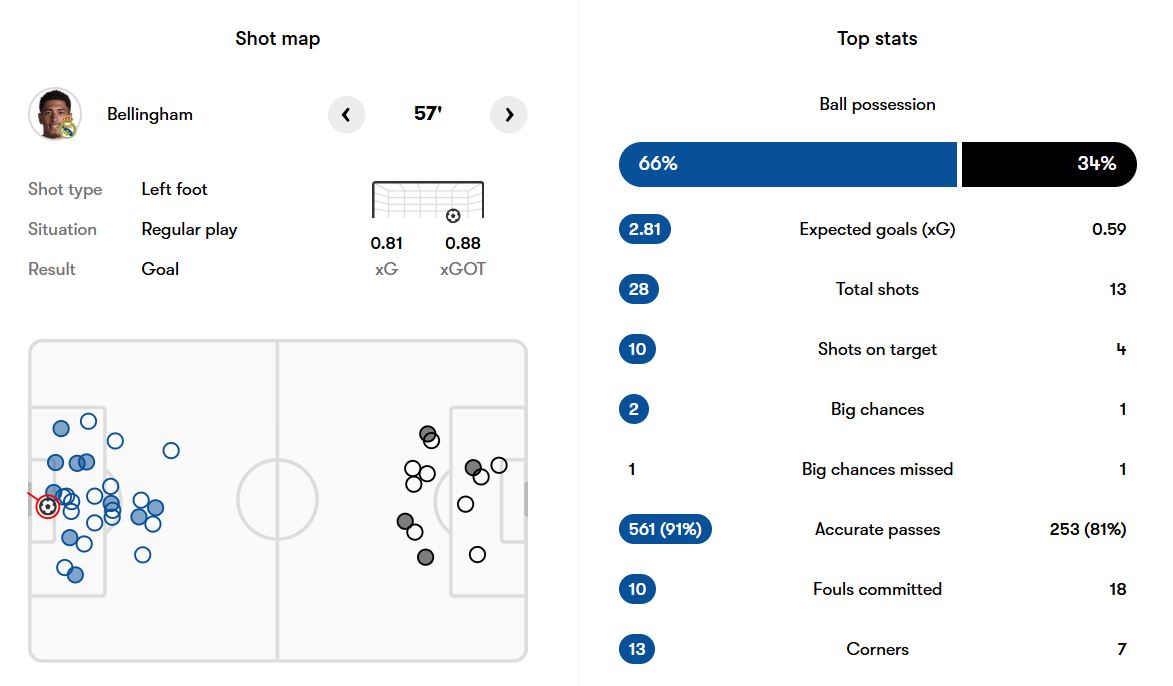This screenshot has height=686, width=1173.
Task: Click the 2.81 expected goals badge
Action: click(x=645, y=229)
